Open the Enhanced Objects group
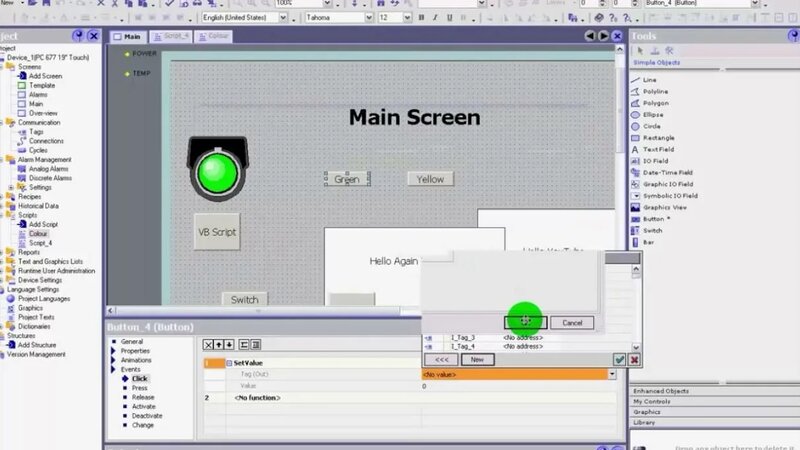This screenshot has height=450, width=800. 714,391
